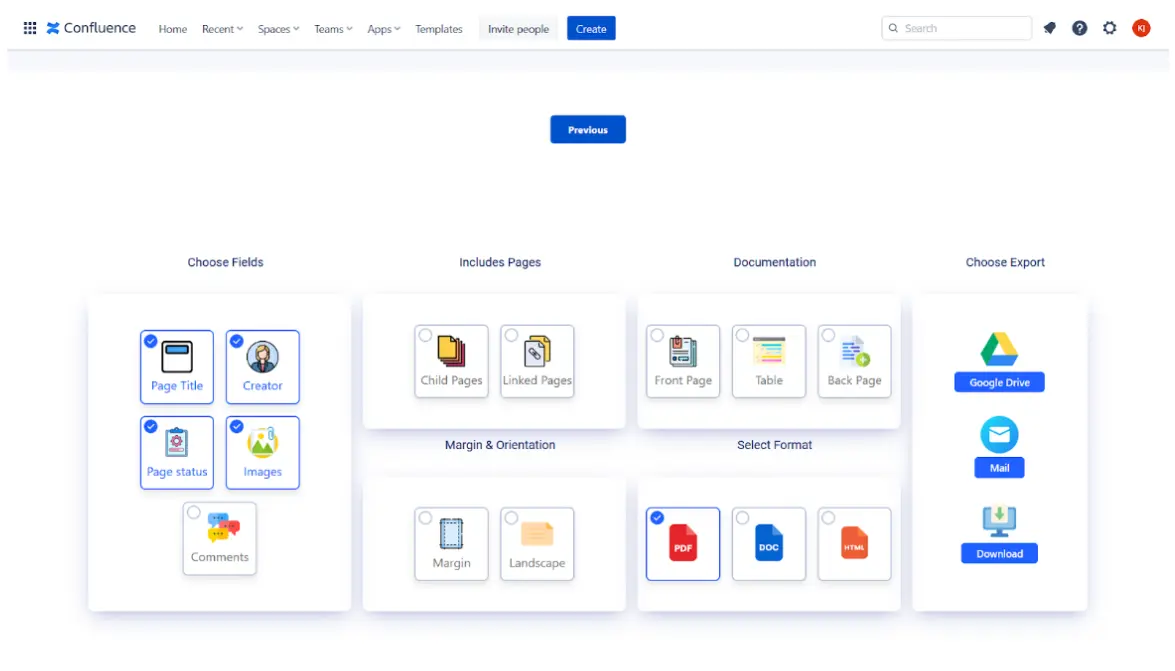Screen dimensions: 1175x671
Task: Expand the Spaces dropdown menu
Action: [x=278, y=29]
